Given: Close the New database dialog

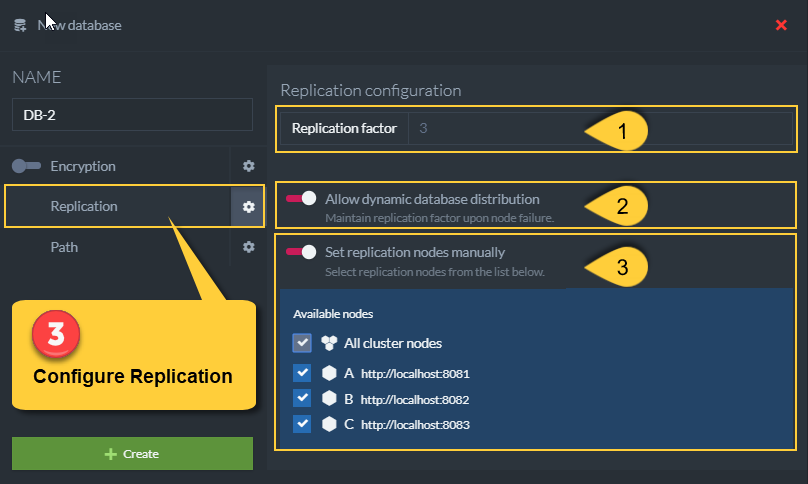Looking at the screenshot, I should pyautogui.click(x=781, y=25).
